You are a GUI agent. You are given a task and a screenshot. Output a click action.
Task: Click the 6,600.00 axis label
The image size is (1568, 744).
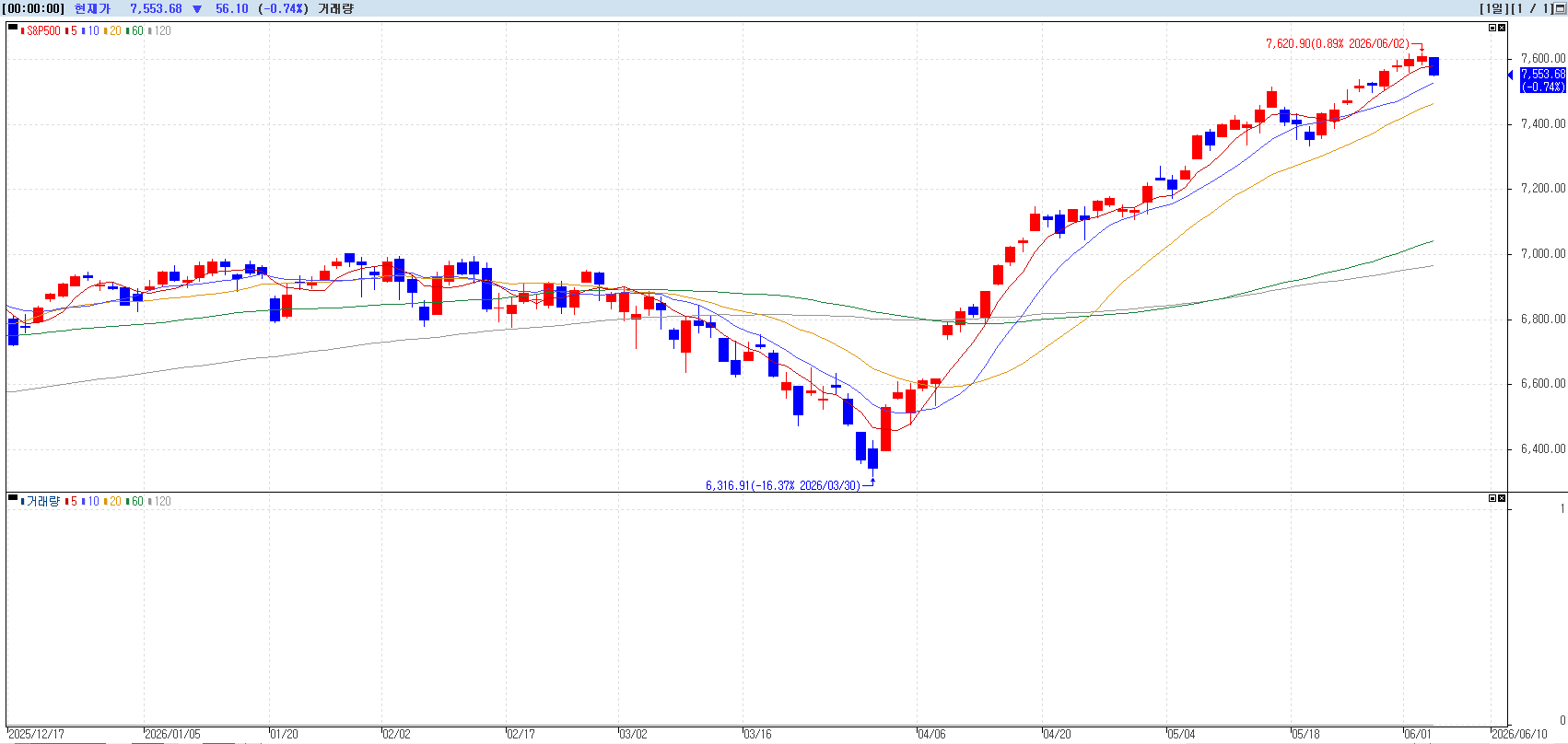pos(1543,383)
